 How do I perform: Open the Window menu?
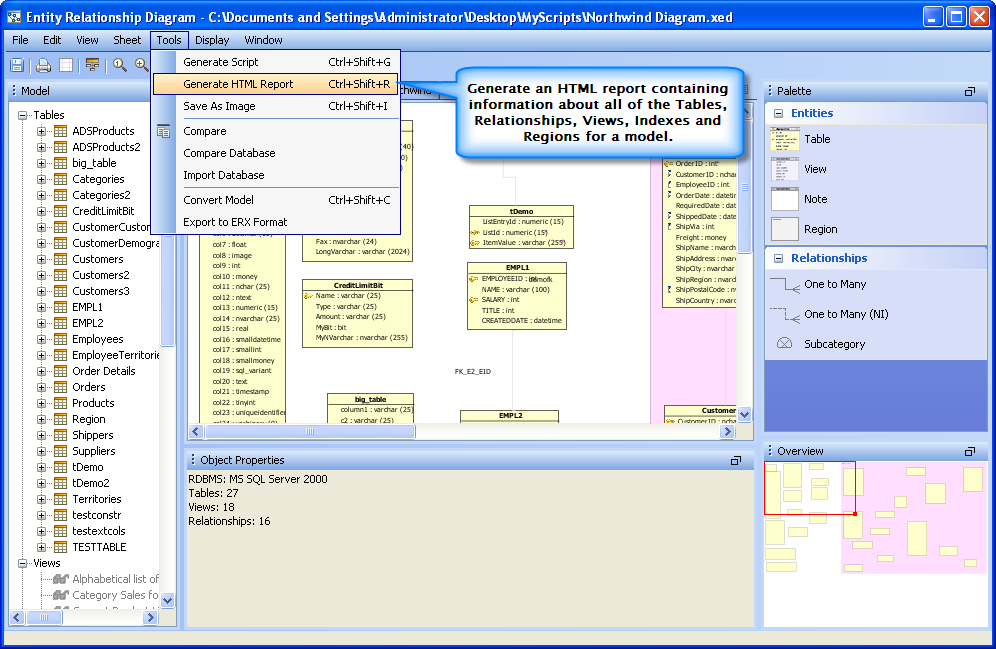[x=264, y=40]
